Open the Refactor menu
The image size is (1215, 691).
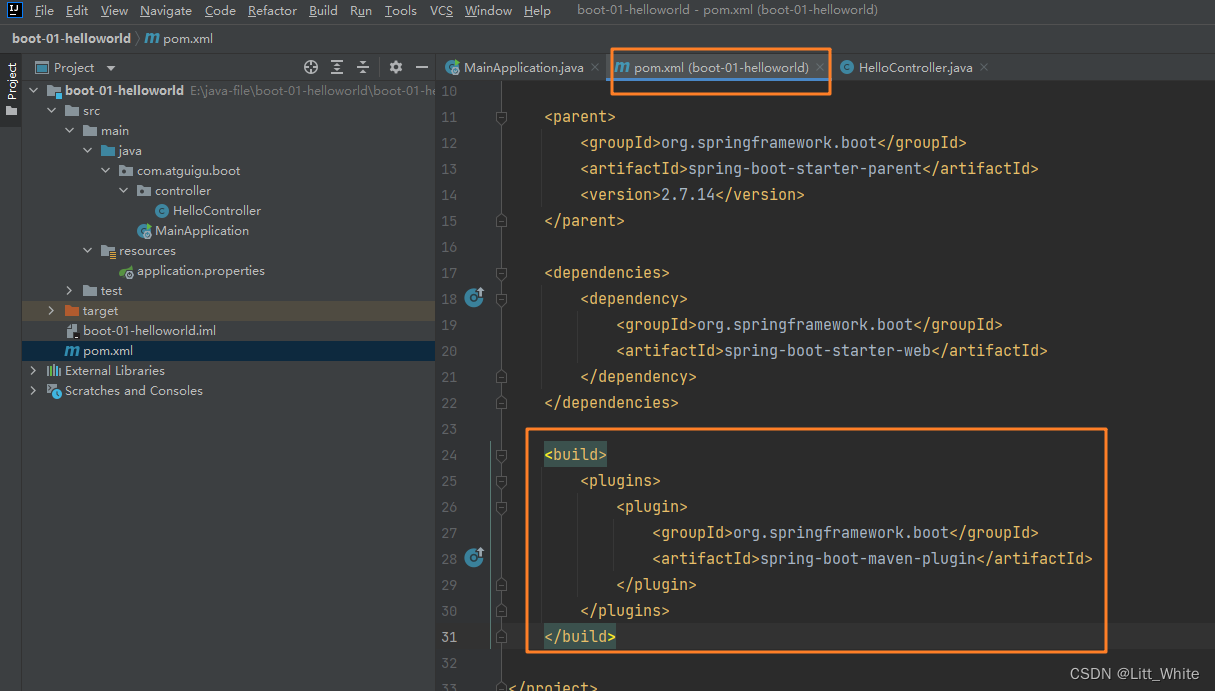[272, 11]
